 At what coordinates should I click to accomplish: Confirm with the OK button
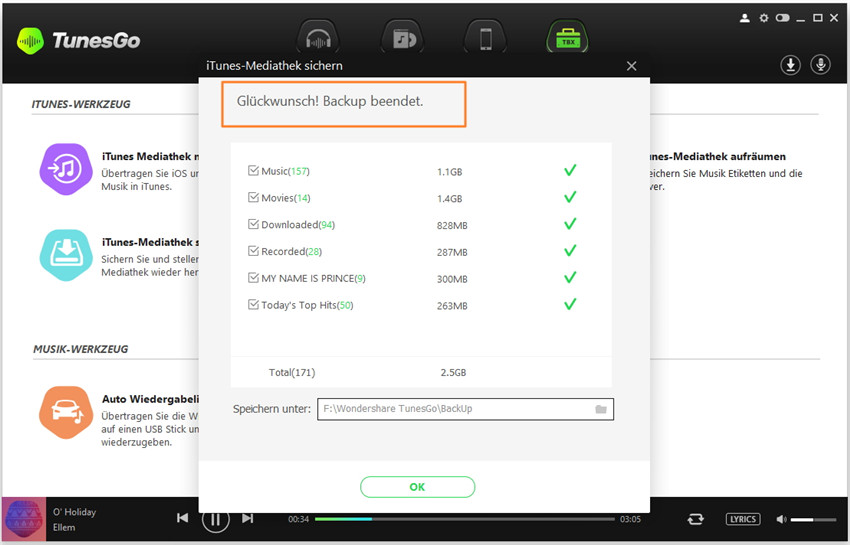pos(417,487)
